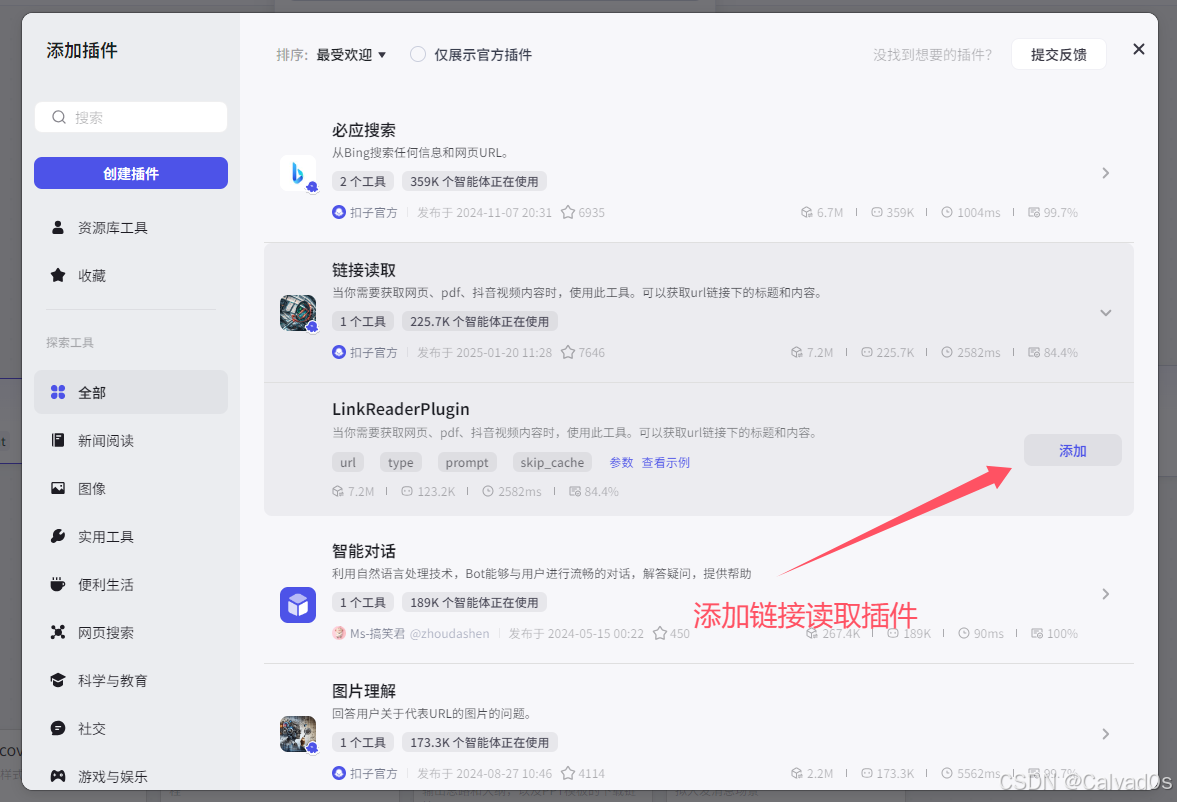The height and width of the screenshot is (802, 1177).
Task: Select the 全部 grid icon
Action: [x=58, y=392]
